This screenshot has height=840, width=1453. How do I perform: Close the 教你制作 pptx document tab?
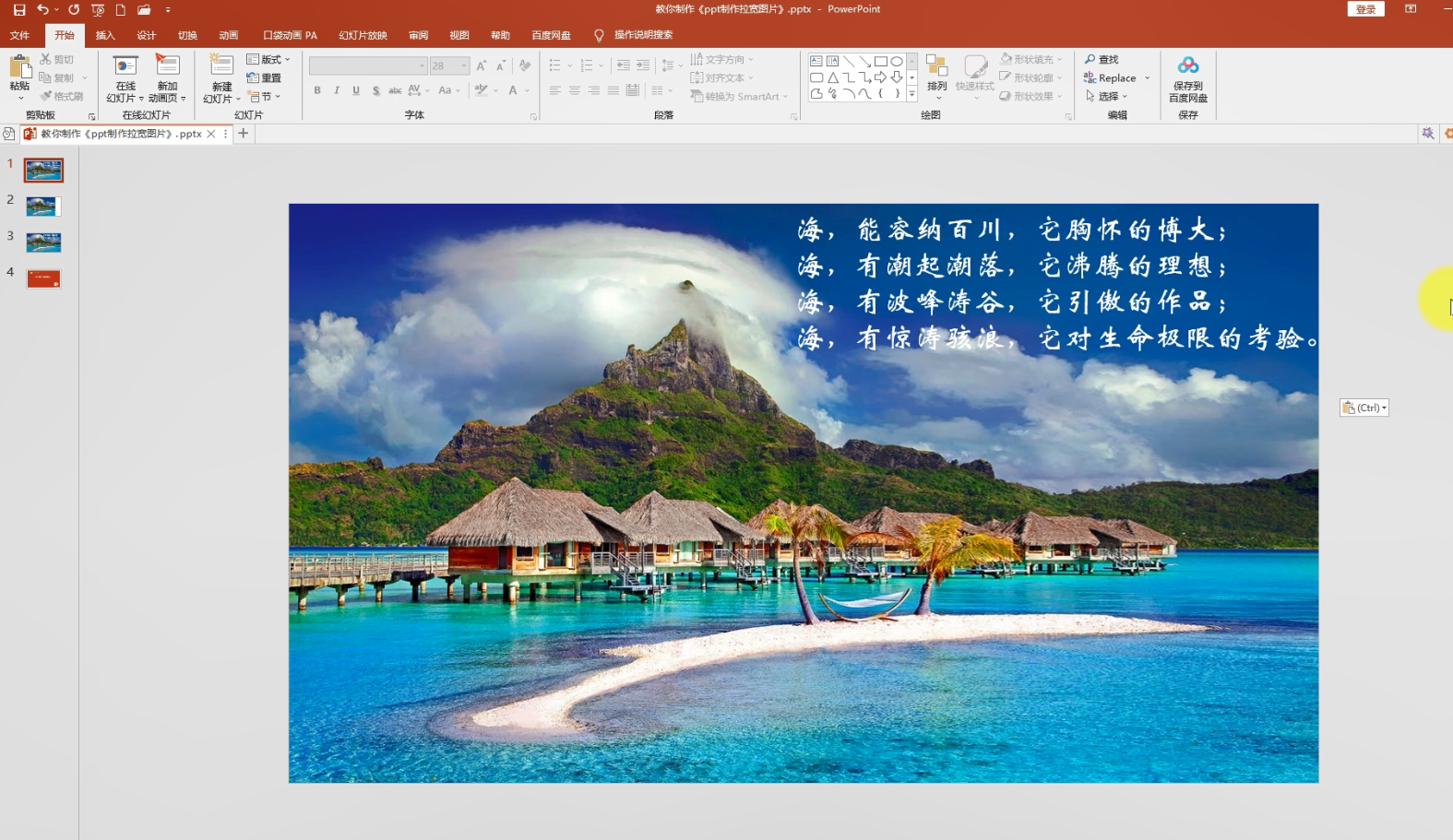coord(211,134)
